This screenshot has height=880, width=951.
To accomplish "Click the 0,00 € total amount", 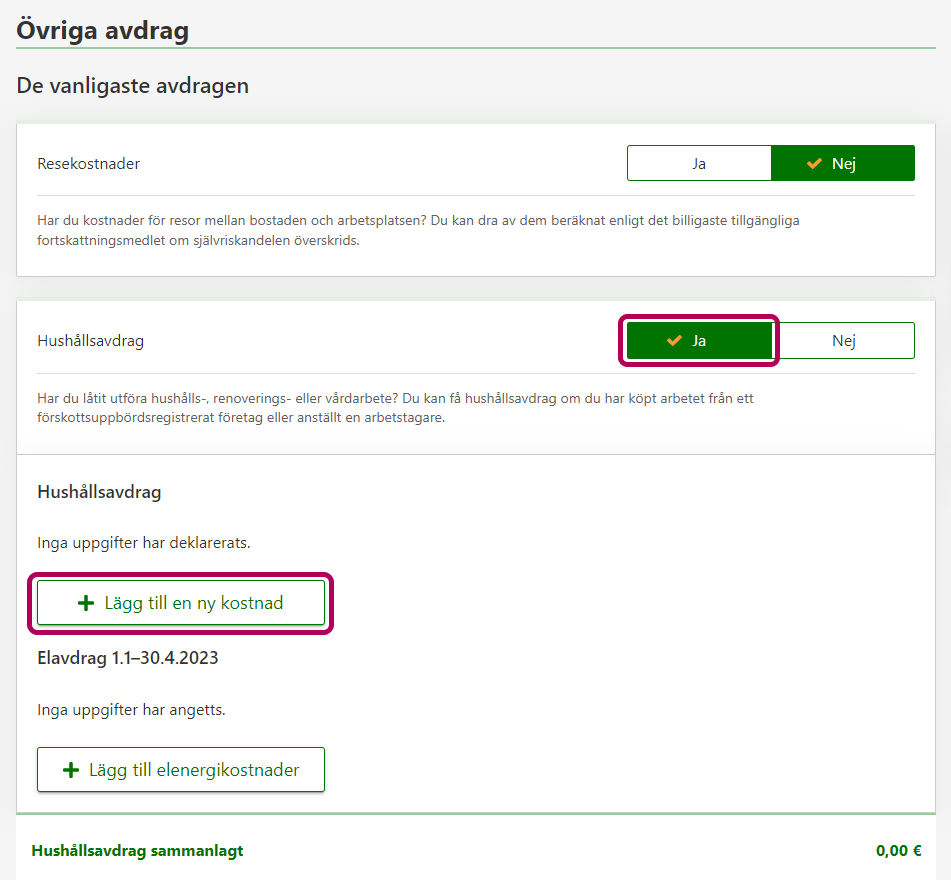I will (x=898, y=851).
